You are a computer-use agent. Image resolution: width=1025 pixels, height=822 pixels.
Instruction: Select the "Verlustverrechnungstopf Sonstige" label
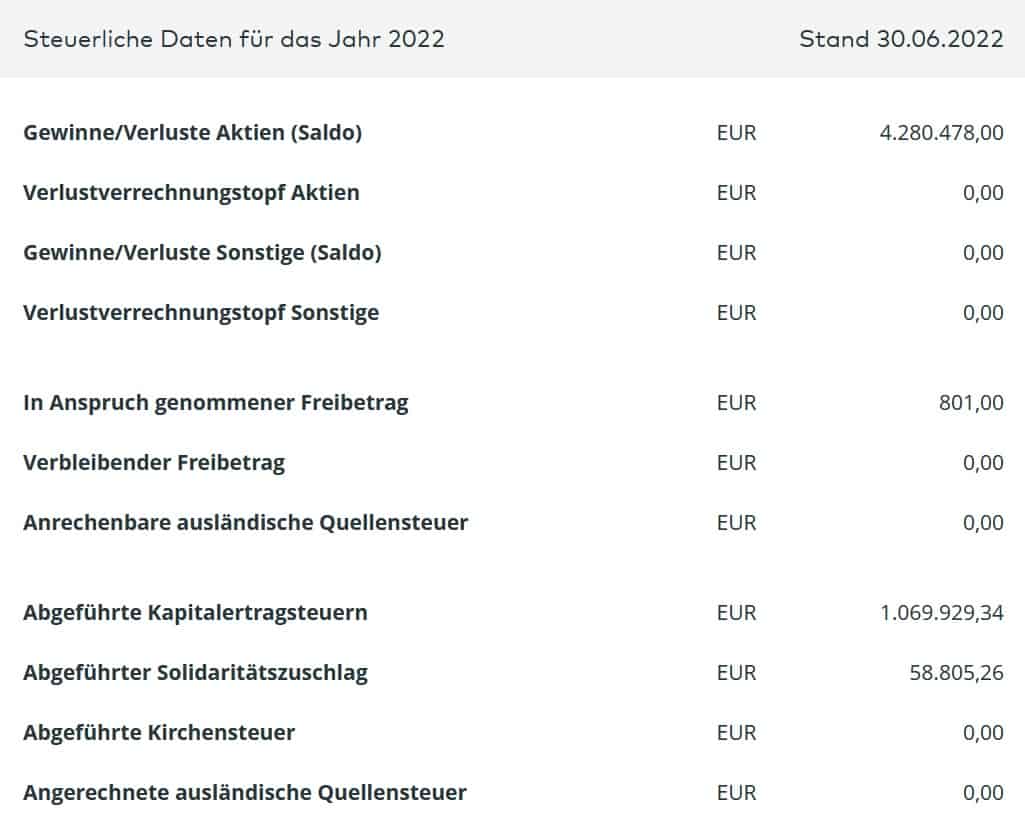[x=201, y=312]
